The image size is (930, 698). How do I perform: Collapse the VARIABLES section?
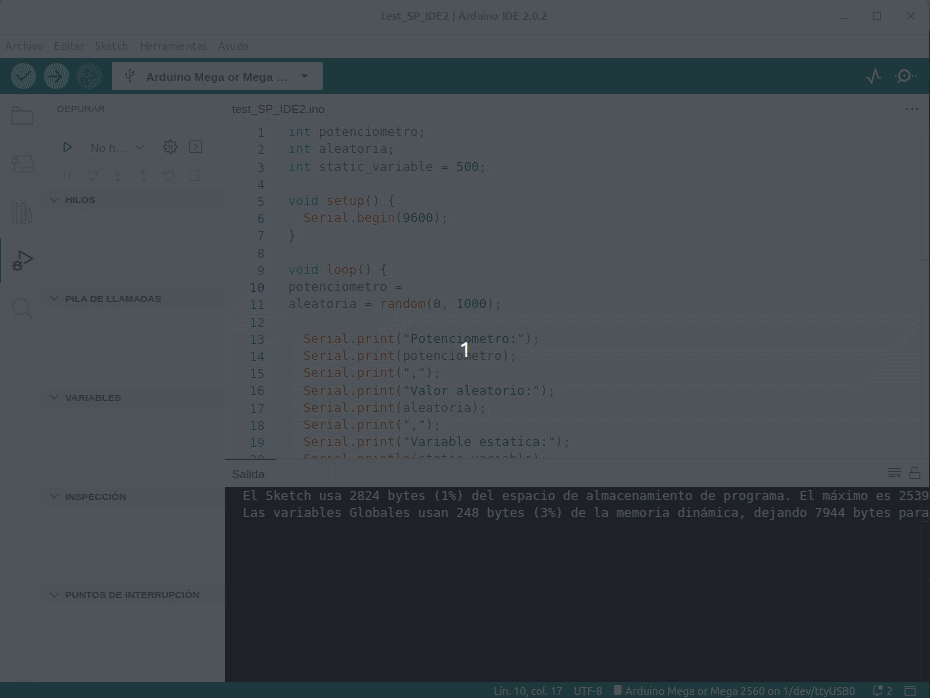click(93, 398)
